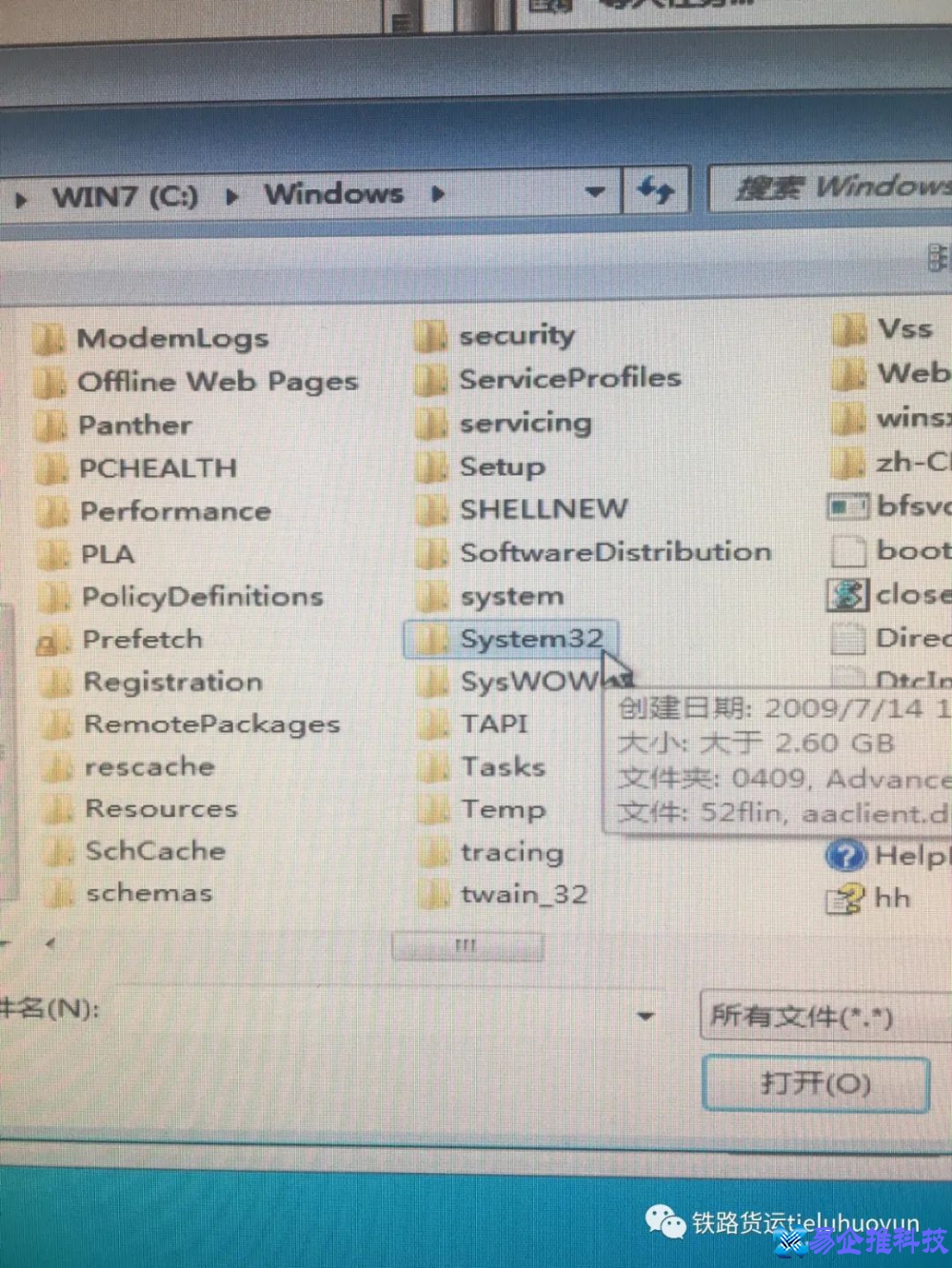Click WIN7 (C:) in the breadcrumb path
The image size is (952, 1268).
click(x=126, y=194)
